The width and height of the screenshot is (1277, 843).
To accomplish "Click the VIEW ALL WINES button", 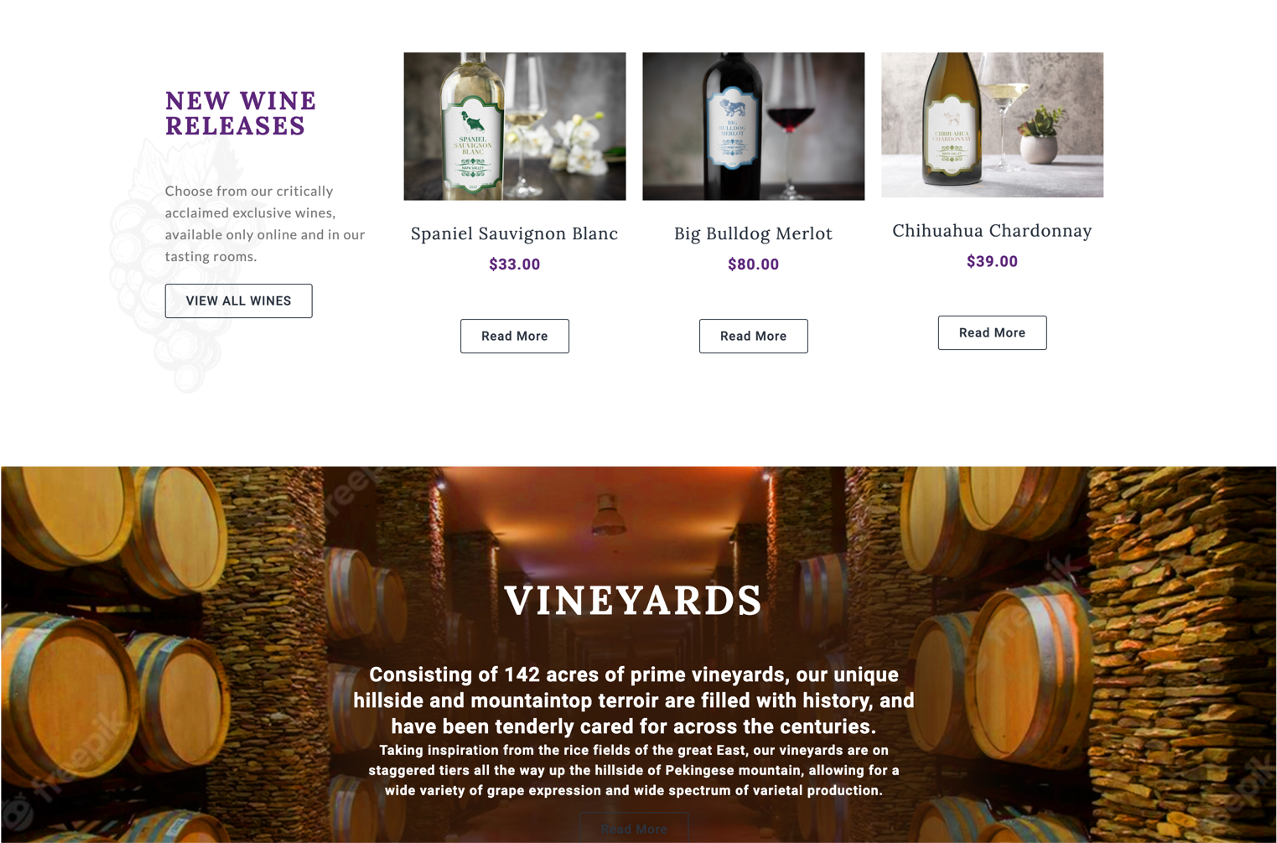I will coord(238,301).
